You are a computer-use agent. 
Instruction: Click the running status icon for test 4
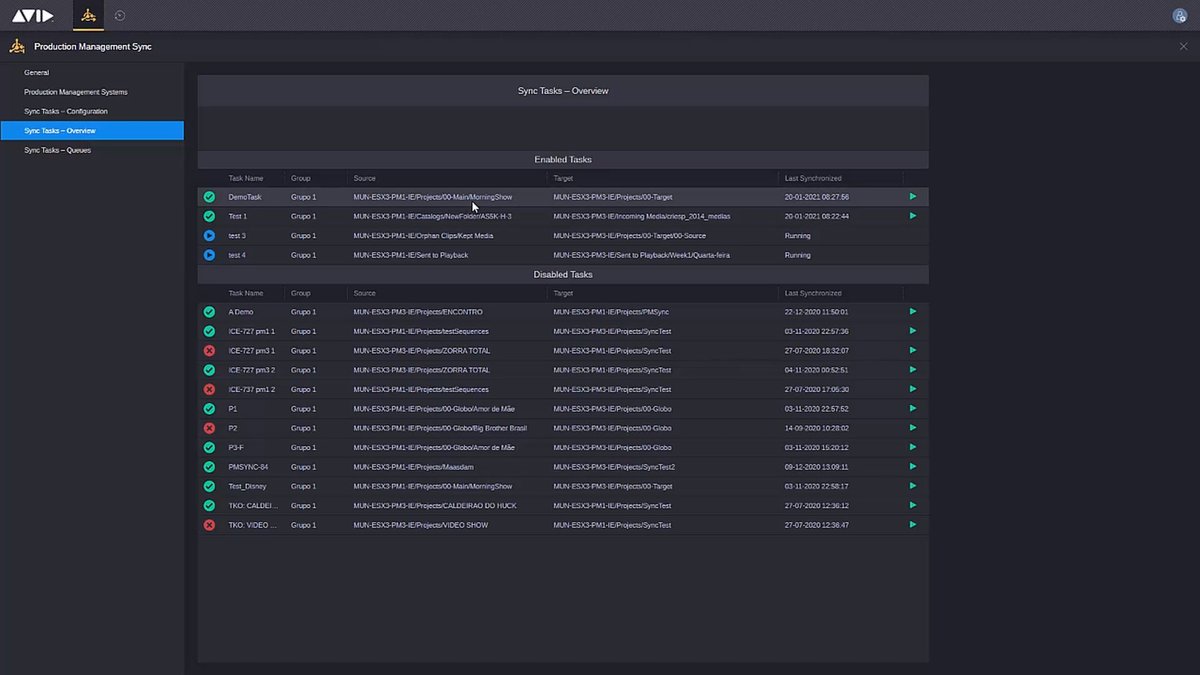[209, 255]
